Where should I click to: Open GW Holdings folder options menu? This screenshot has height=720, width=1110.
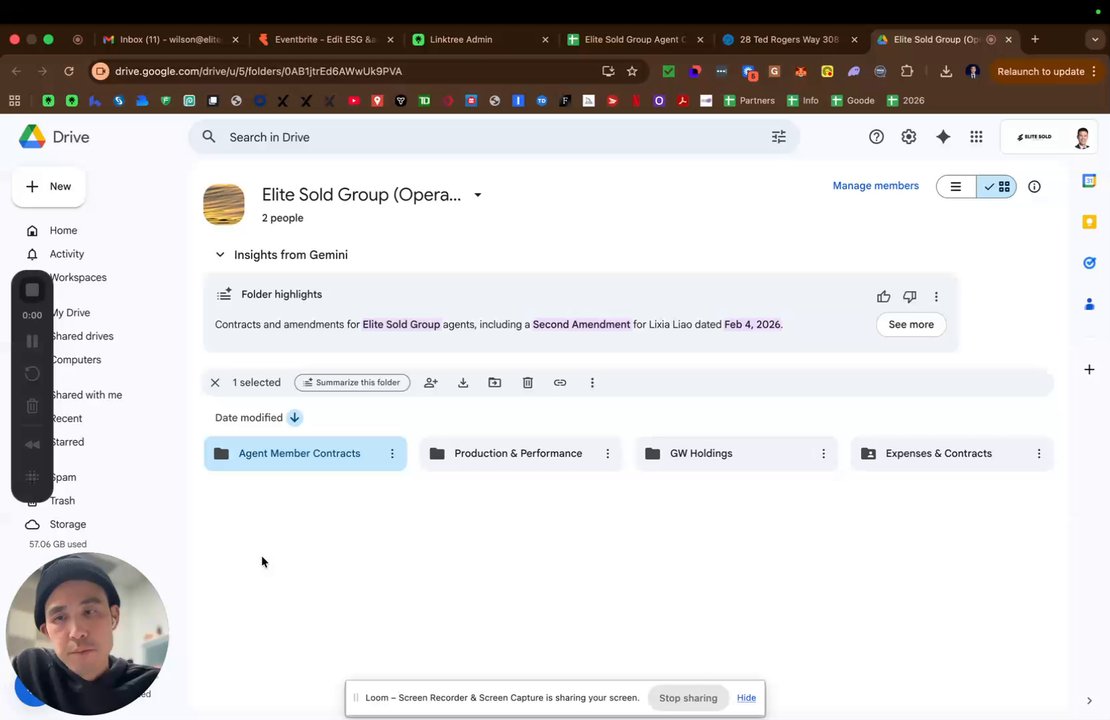(x=823, y=454)
